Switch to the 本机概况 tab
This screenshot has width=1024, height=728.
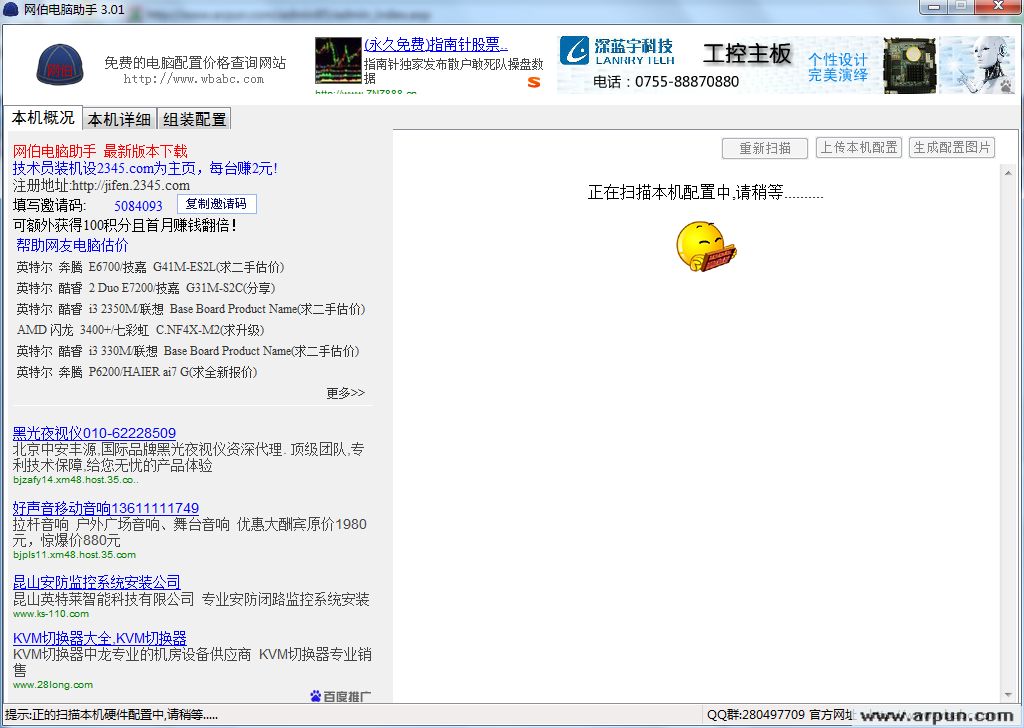43,118
